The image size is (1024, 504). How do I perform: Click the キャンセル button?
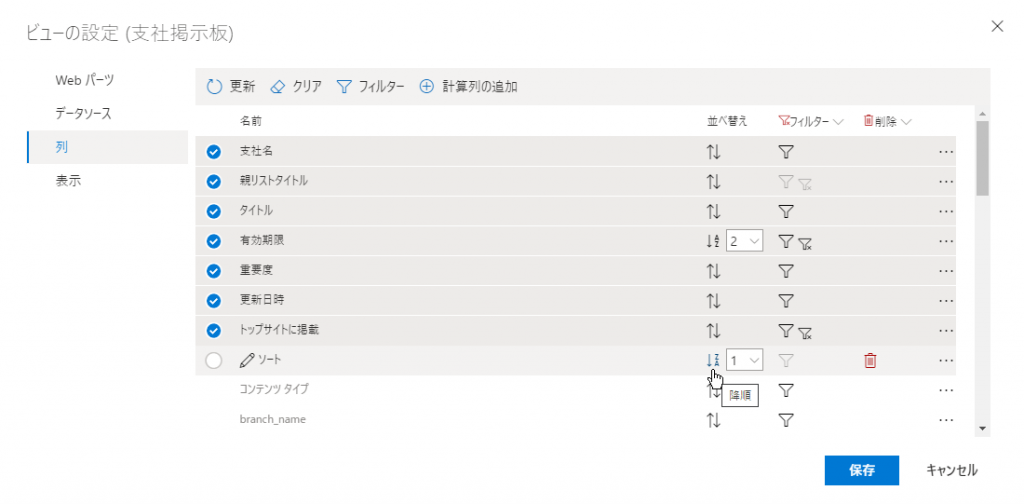point(951,470)
